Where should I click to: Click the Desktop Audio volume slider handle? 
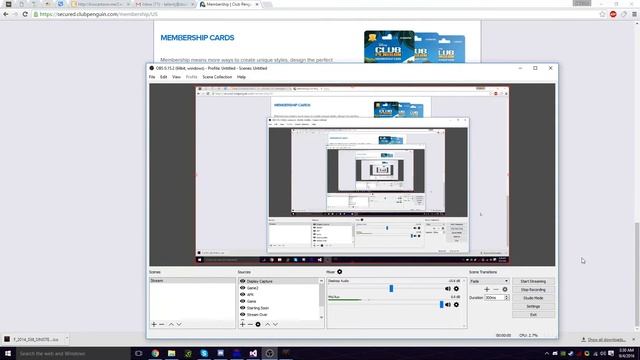391,289
